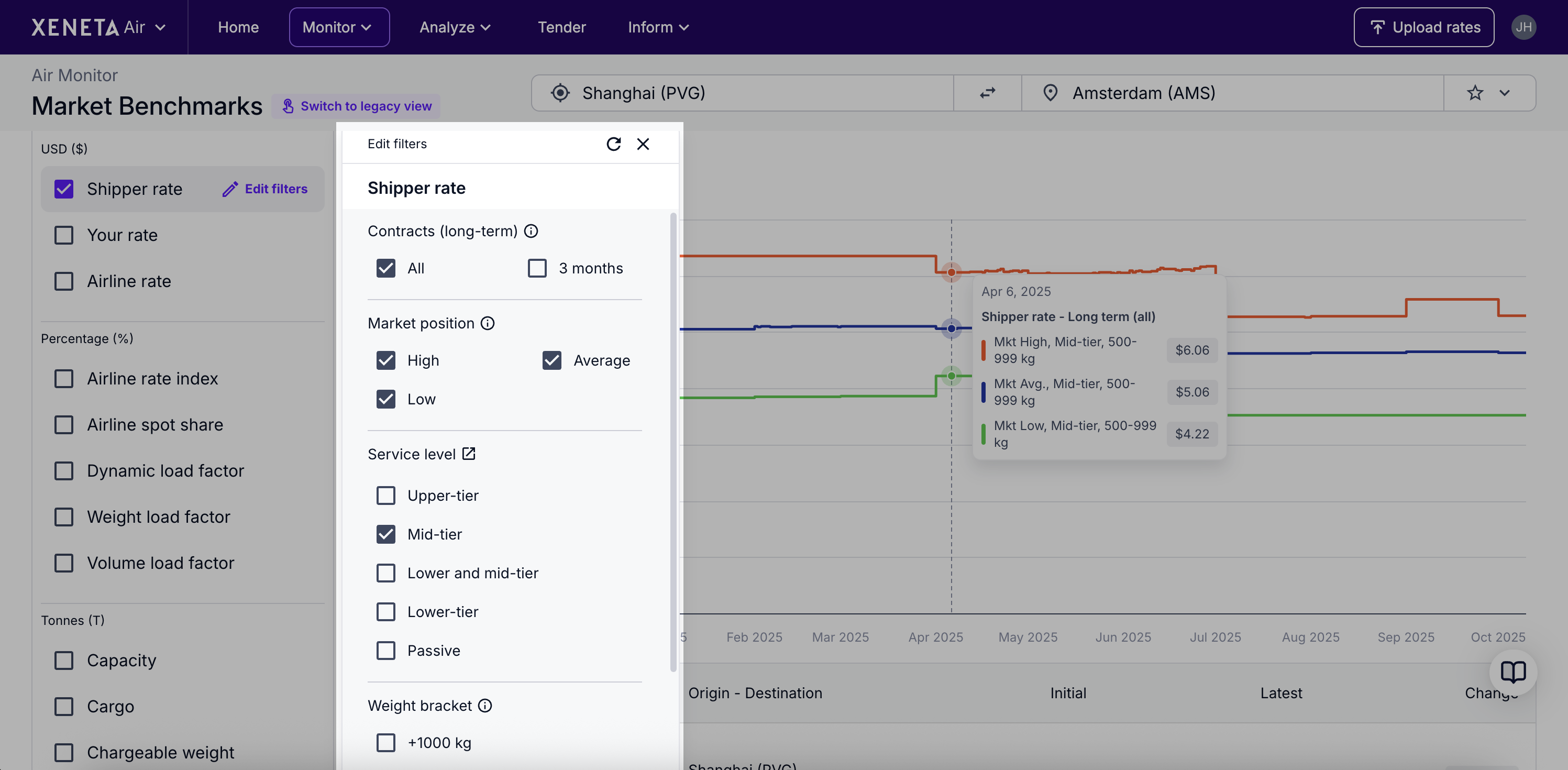Enable the 3 months contract checkbox
Image resolution: width=1568 pixels, height=770 pixels.
[x=537, y=268]
